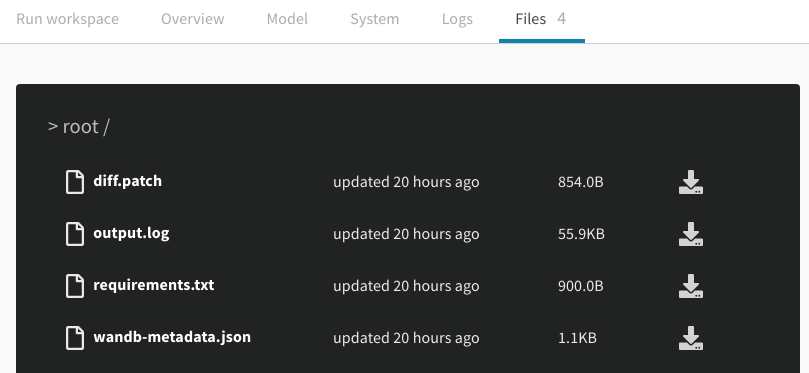The image size is (809, 373).
Task: Click the file icon beside diff.patch
Action: pyautogui.click(x=75, y=182)
